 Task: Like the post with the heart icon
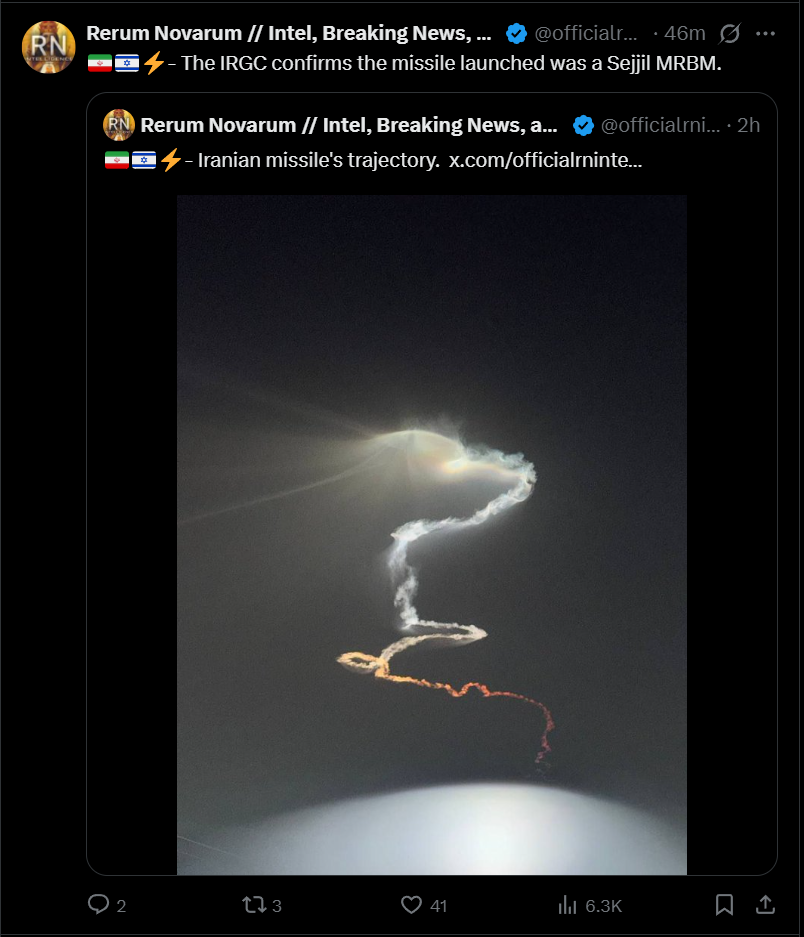[x=411, y=905]
